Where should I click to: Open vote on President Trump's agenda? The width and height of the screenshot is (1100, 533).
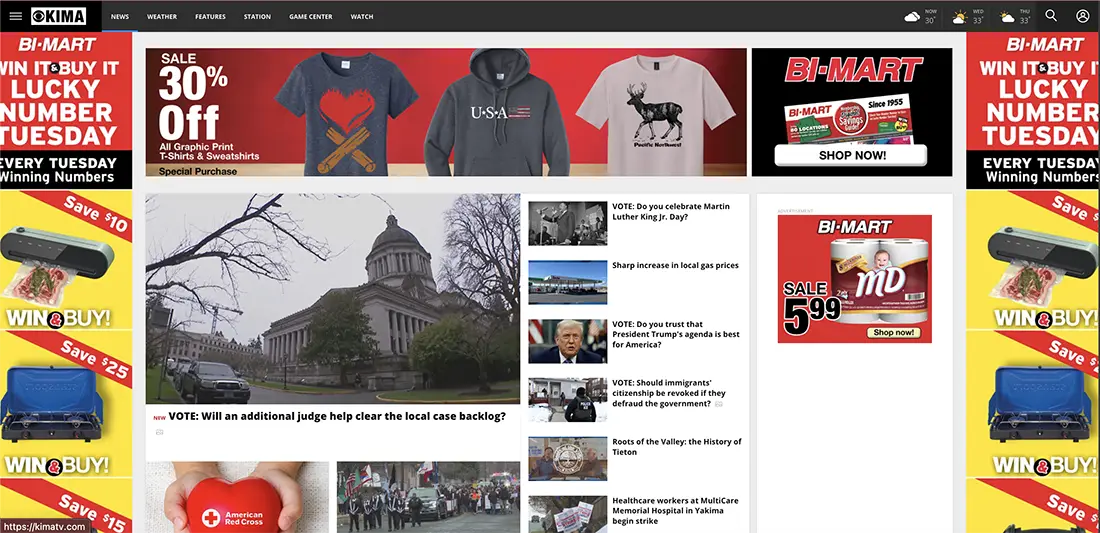coord(676,335)
